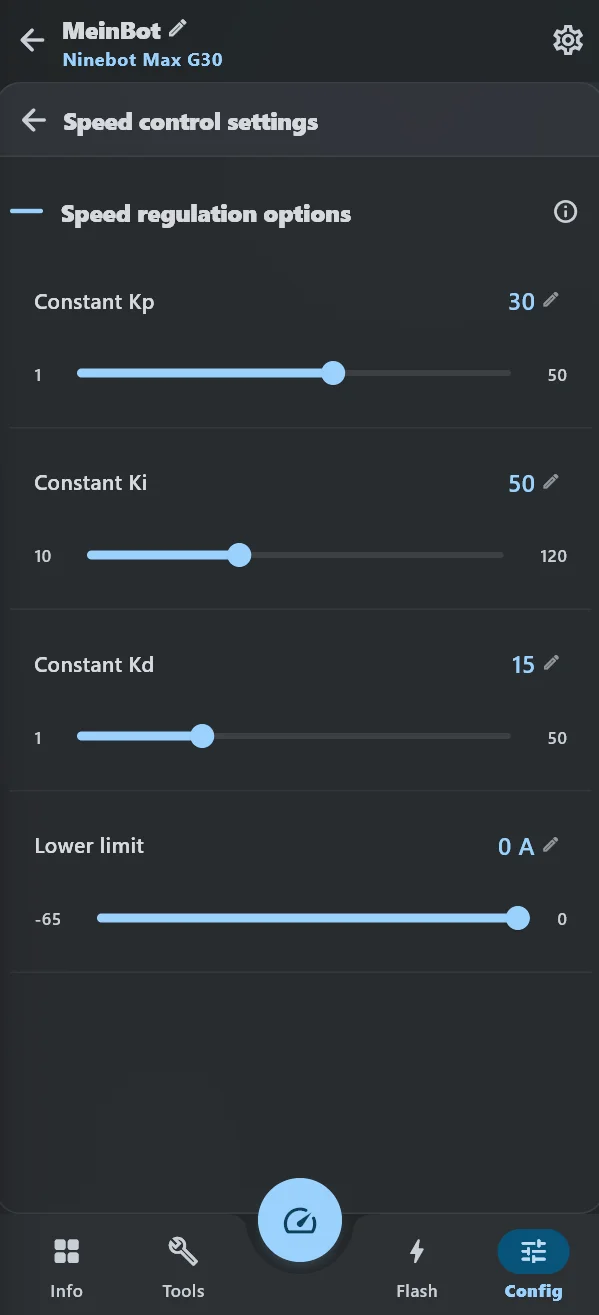The height and width of the screenshot is (1315, 599).
Task: Return from Speed control settings via back arrow
Action: point(34,121)
